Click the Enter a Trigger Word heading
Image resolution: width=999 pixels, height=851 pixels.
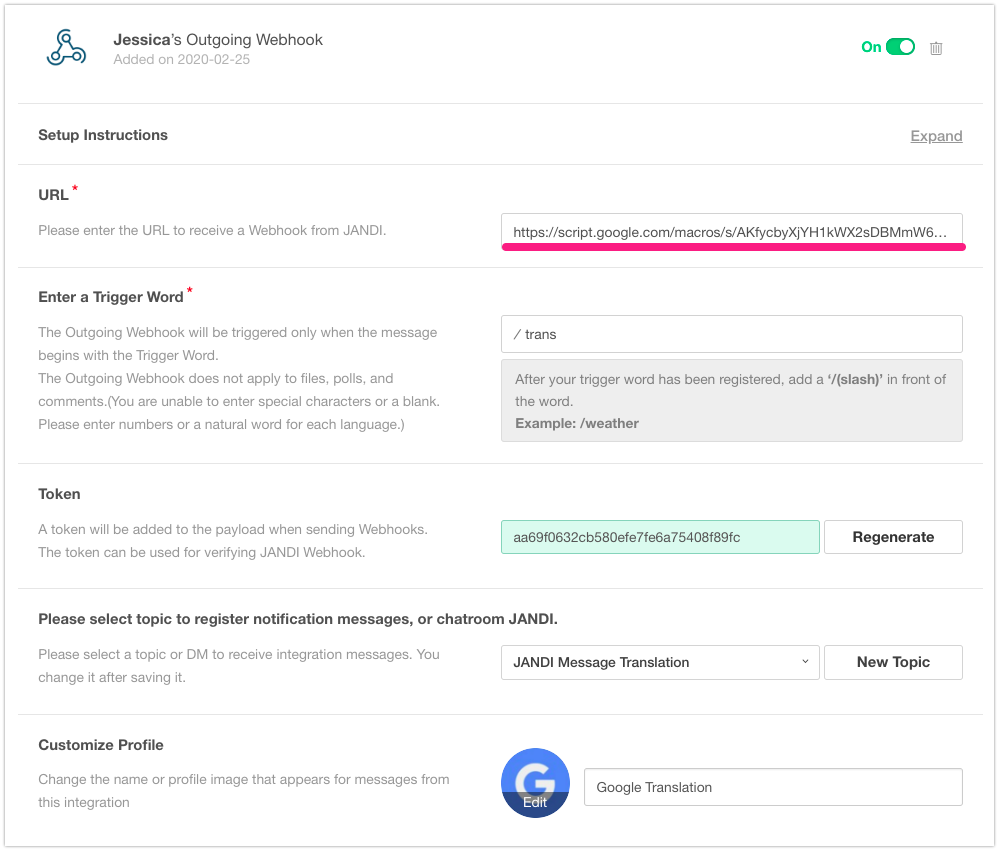click(111, 297)
